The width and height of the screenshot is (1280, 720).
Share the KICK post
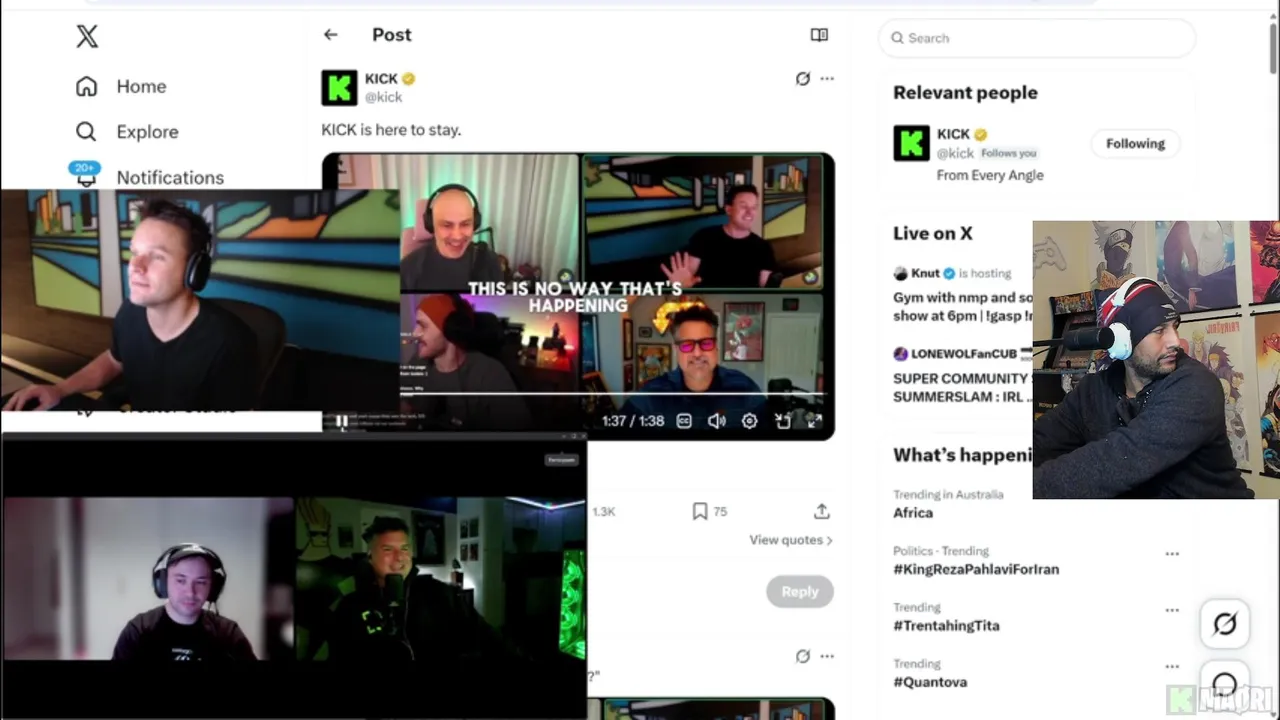821,511
